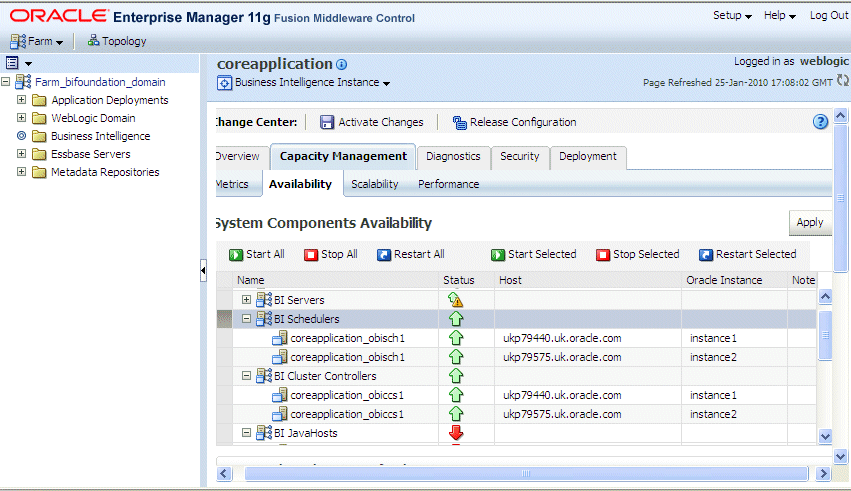Open Scalability subtab
The image size is (851, 491).
[374, 184]
